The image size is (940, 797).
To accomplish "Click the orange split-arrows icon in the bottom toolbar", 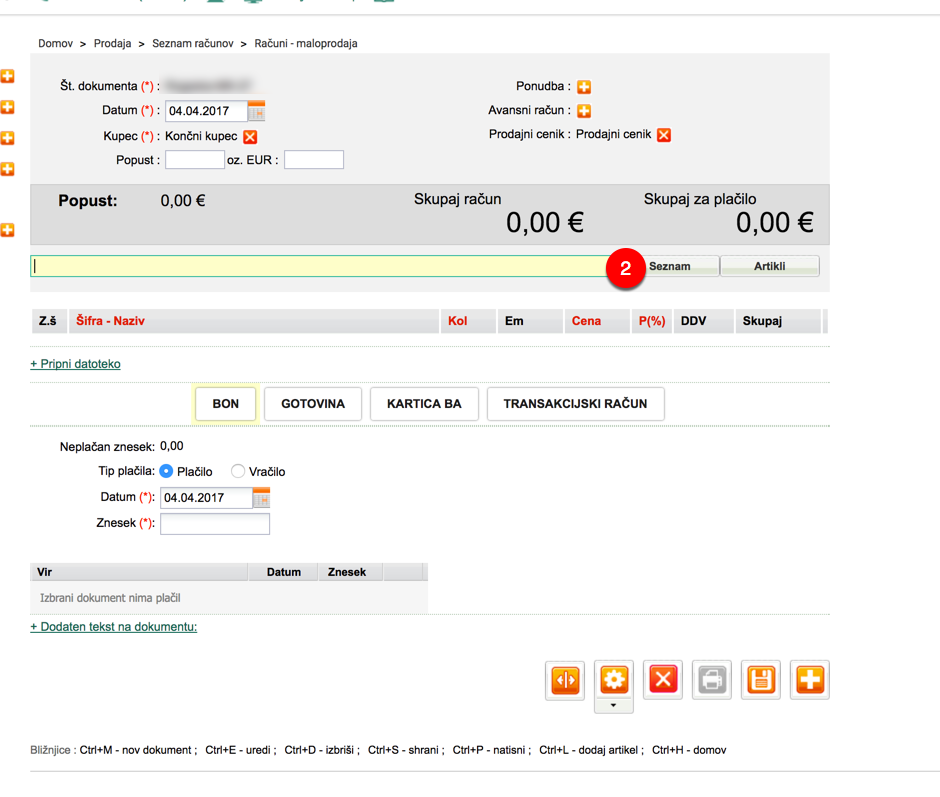I will (x=565, y=680).
